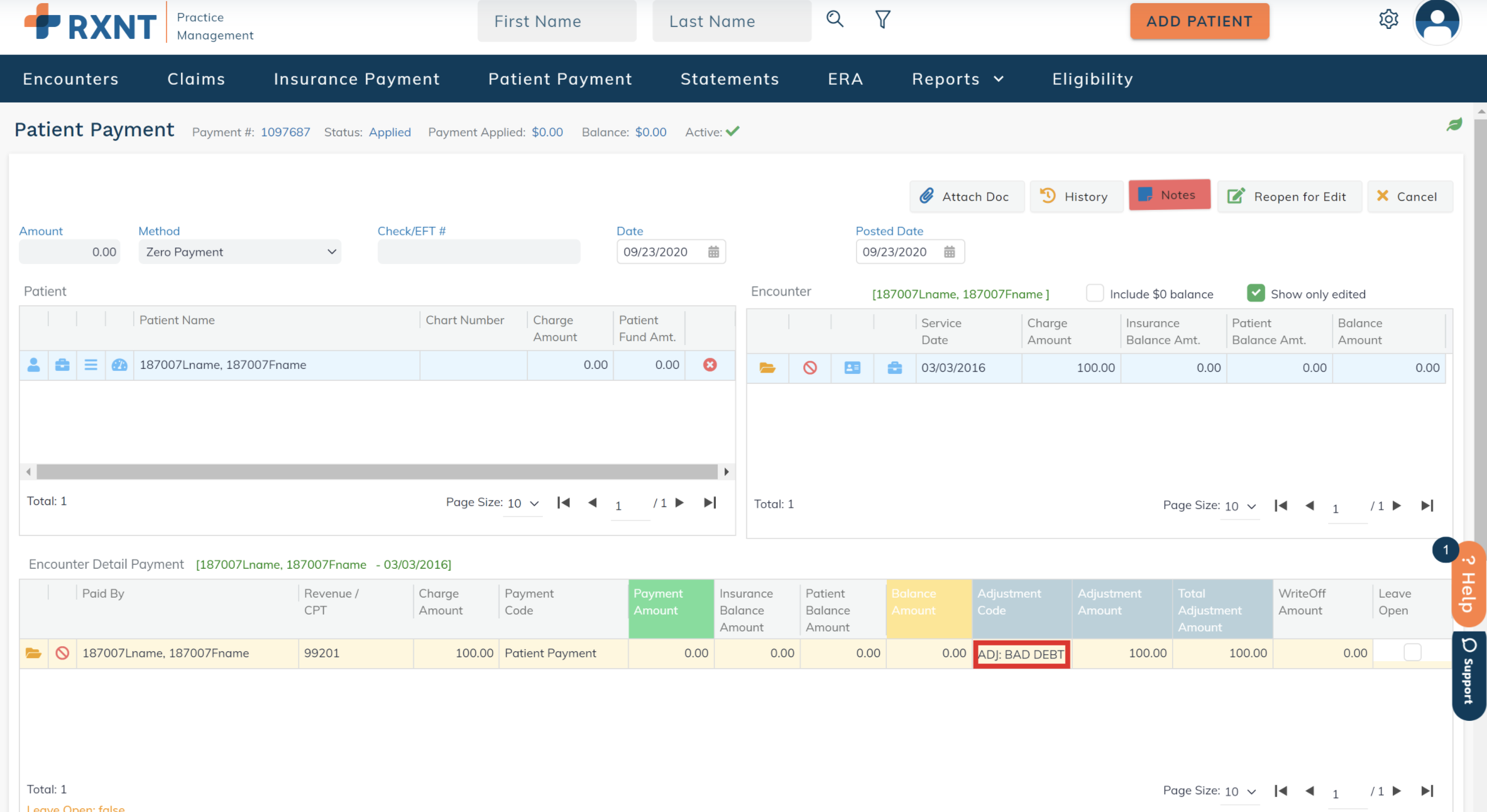Click the briefcase icon in patient row
The width and height of the screenshot is (1487, 812).
(x=62, y=365)
